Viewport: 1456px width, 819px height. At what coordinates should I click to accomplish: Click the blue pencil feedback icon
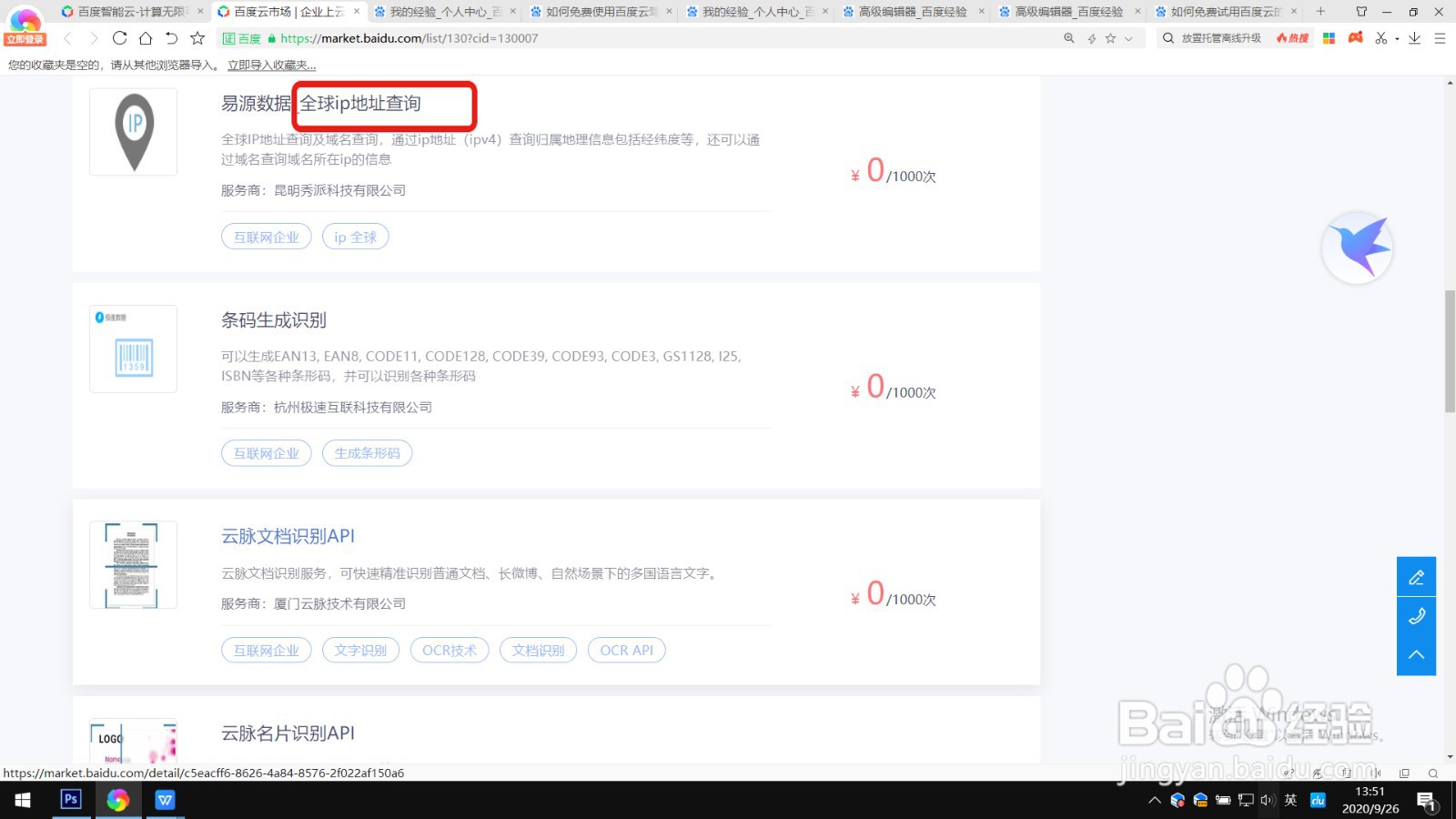1416,577
